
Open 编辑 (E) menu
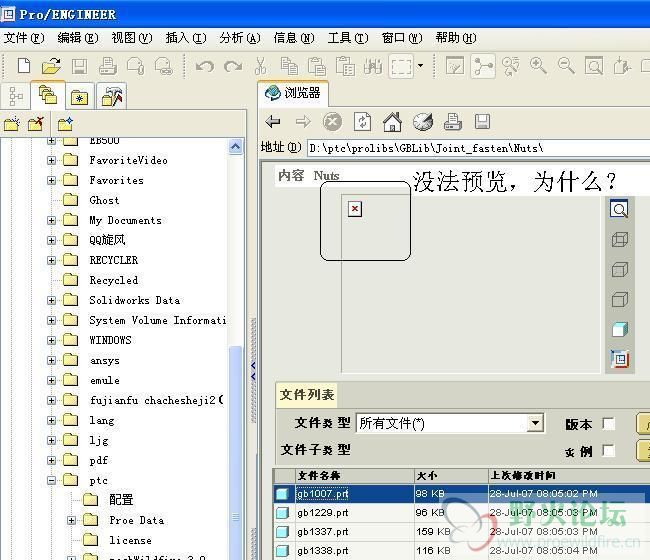78,38
